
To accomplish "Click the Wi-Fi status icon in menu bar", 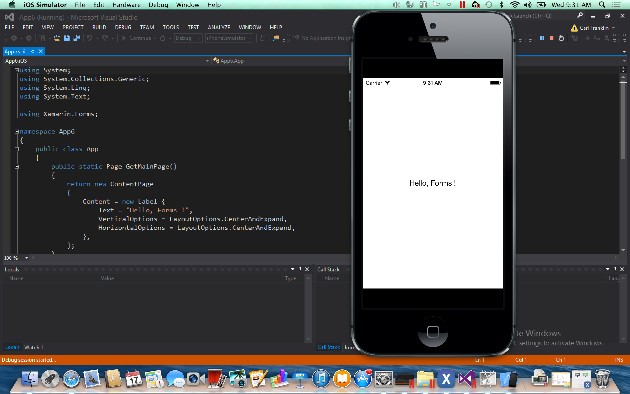I will point(515,4).
